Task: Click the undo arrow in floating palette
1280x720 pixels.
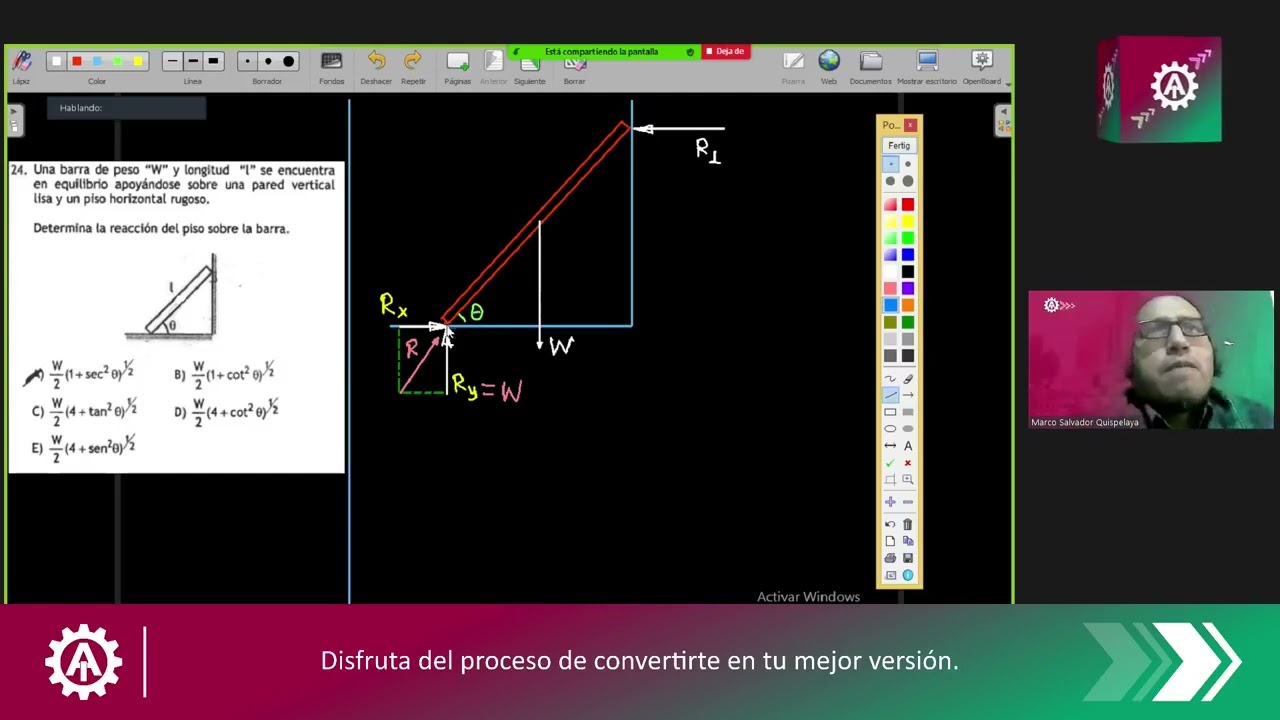Action: pyautogui.click(x=890, y=524)
